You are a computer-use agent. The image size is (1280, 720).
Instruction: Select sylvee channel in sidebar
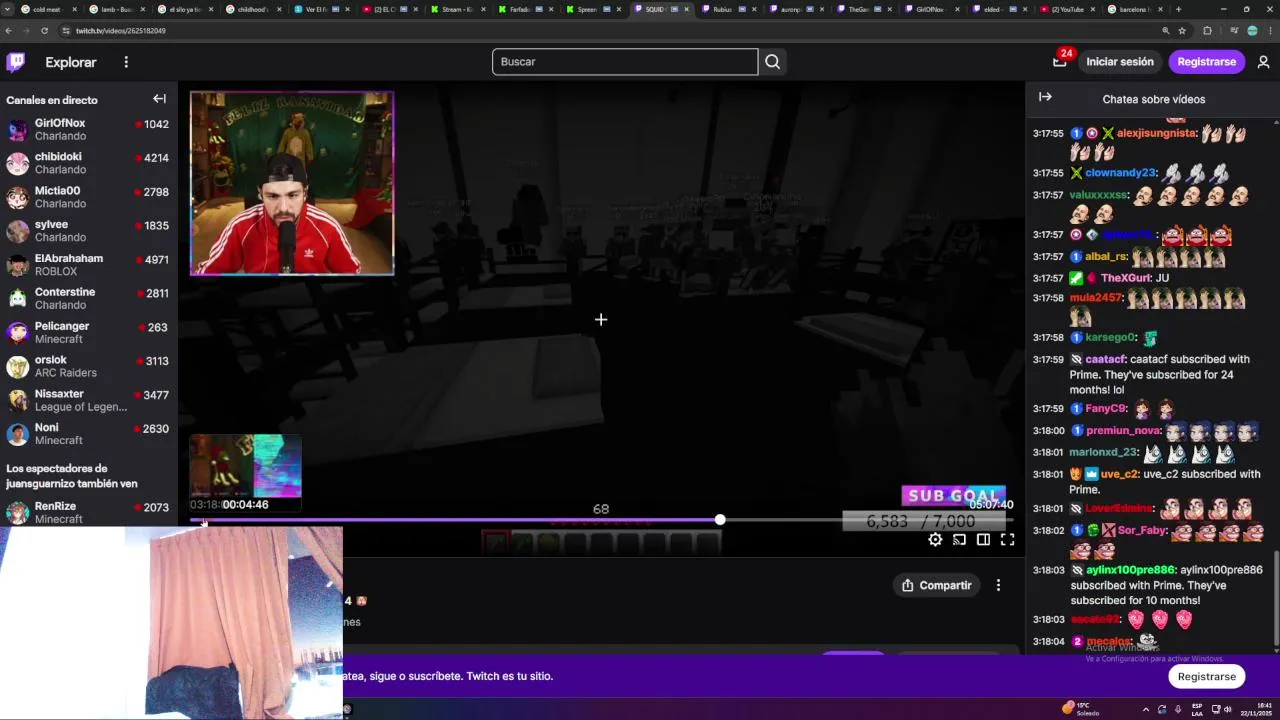[88, 231]
